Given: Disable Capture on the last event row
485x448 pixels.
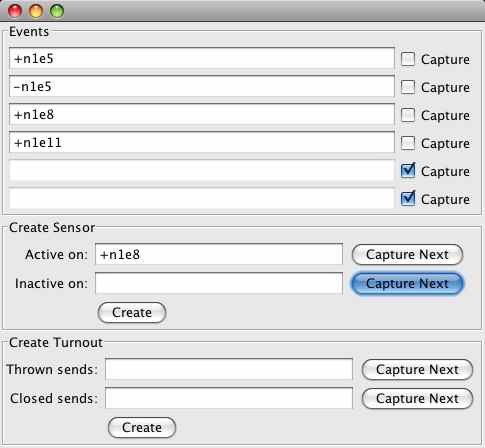Looking at the screenshot, I should click(408, 199).
